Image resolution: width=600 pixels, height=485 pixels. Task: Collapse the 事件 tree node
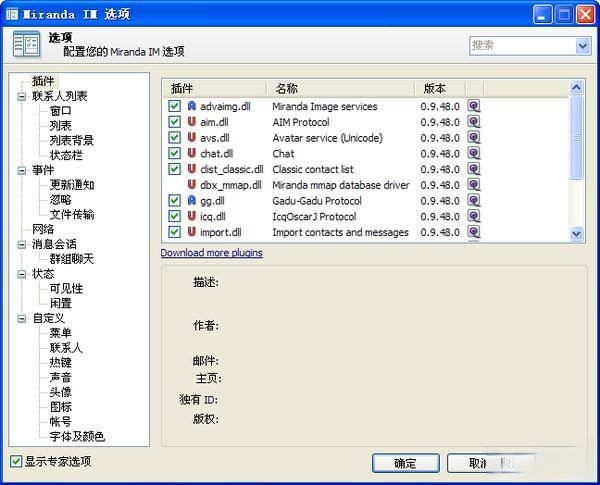click(22, 171)
